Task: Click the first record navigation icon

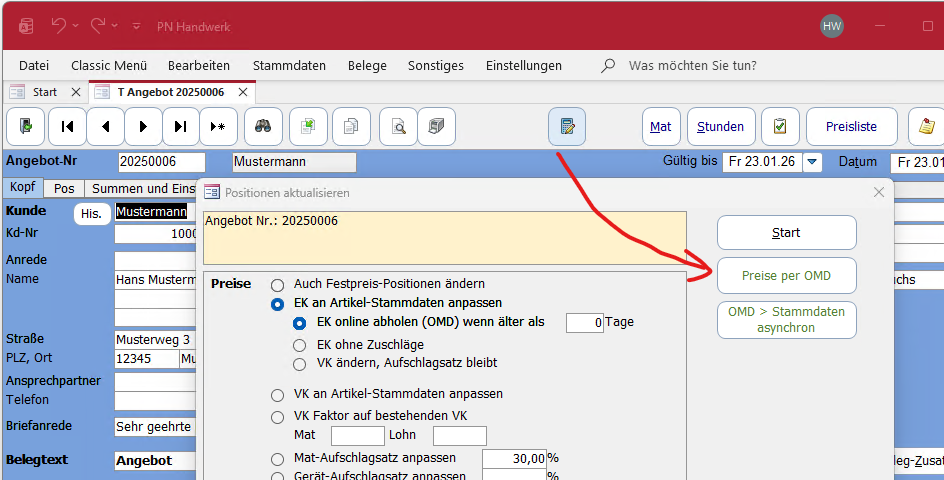Action: click(67, 127)
